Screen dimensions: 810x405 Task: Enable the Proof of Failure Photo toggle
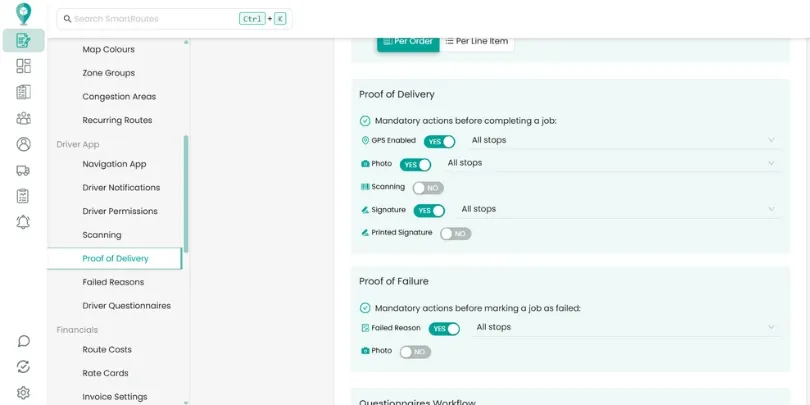[x=415, y=352]
